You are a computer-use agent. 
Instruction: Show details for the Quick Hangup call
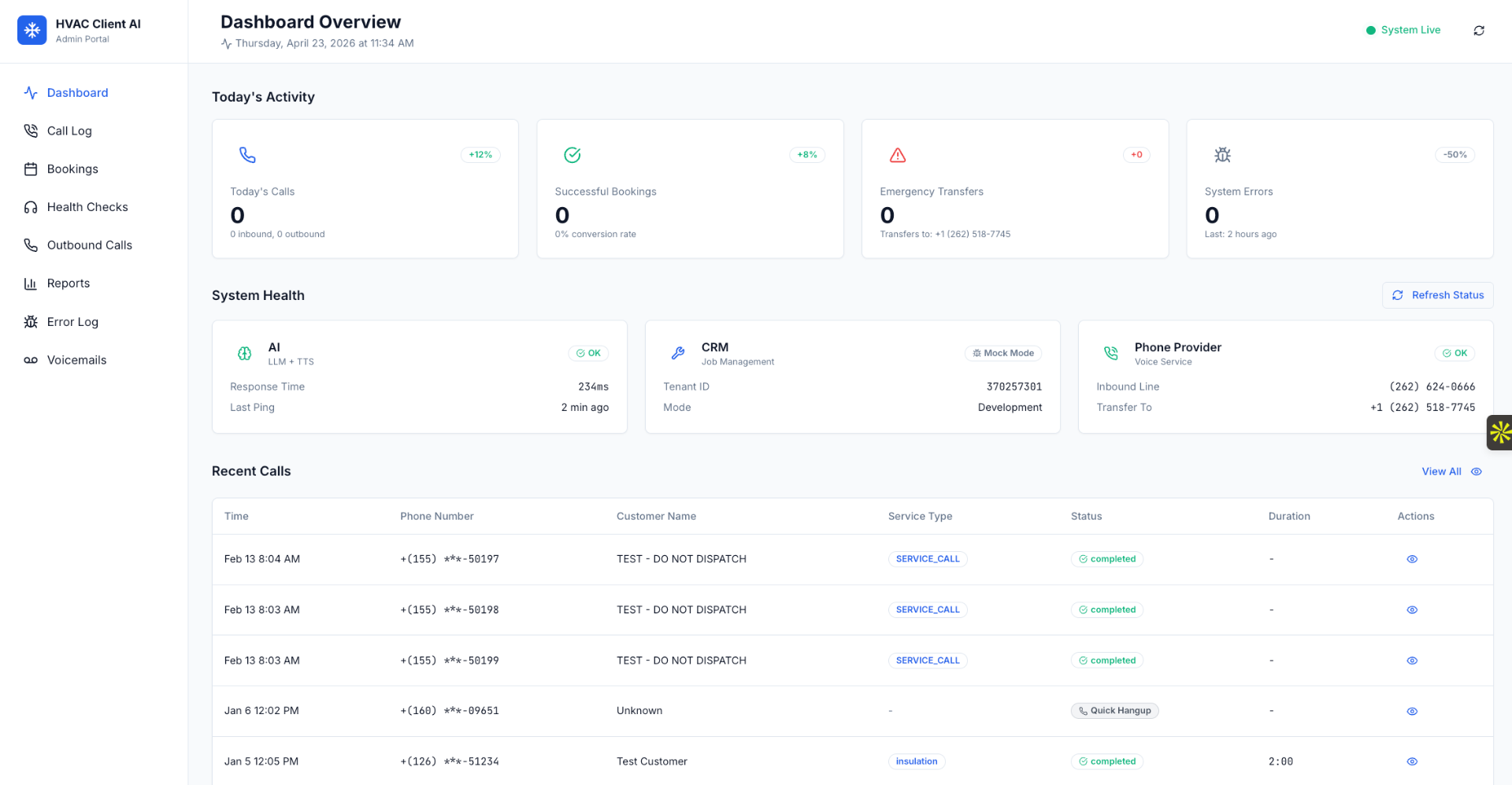tap(1411, 711)
